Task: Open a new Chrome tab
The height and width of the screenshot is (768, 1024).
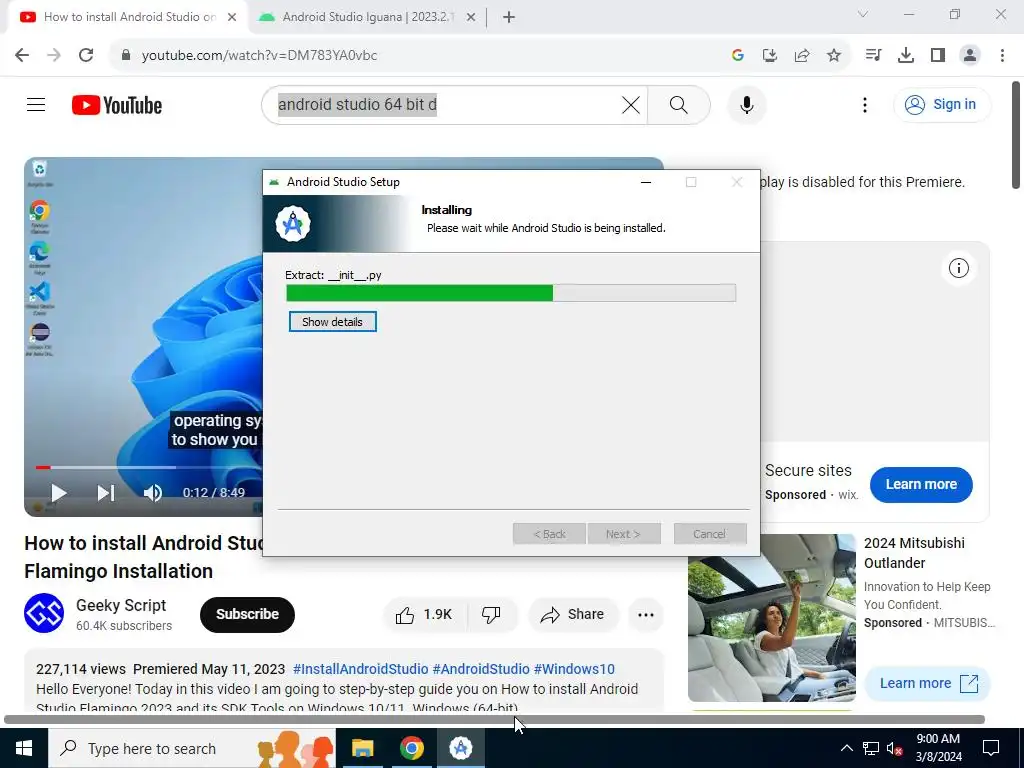Action: (x=509, y=17)
